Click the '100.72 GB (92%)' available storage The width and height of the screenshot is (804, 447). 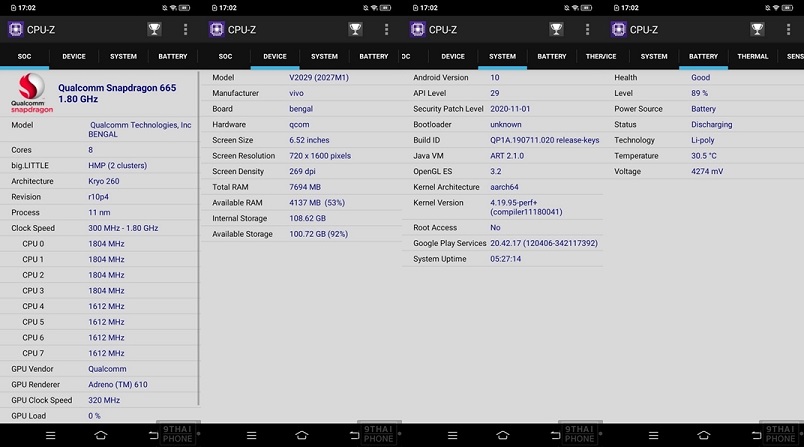318,234
